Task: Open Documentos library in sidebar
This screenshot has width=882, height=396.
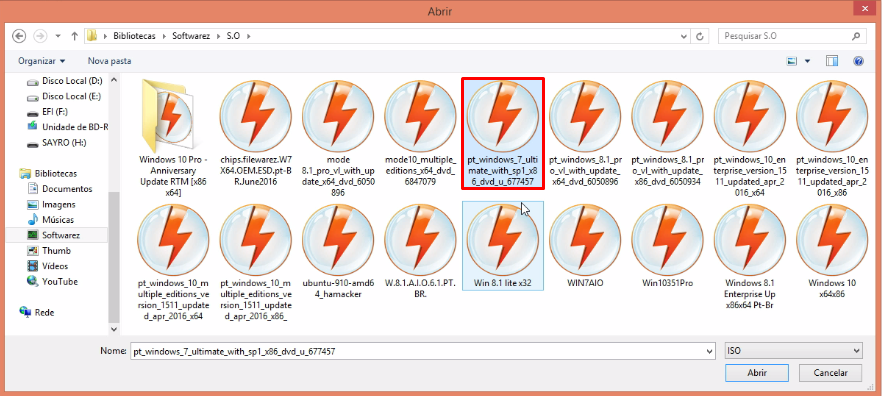Action: point(60,189)
